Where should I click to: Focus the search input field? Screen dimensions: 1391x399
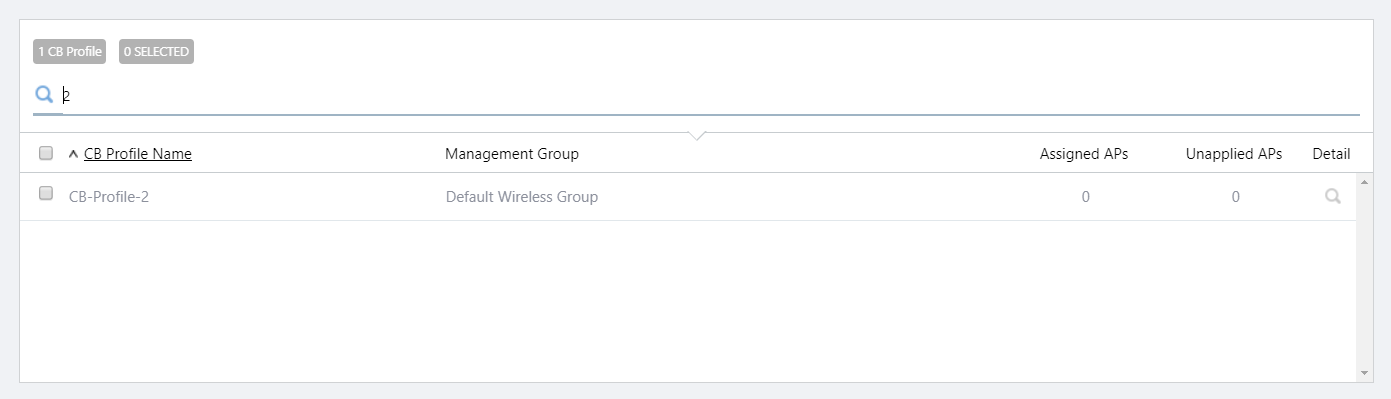tap(710, 96)
